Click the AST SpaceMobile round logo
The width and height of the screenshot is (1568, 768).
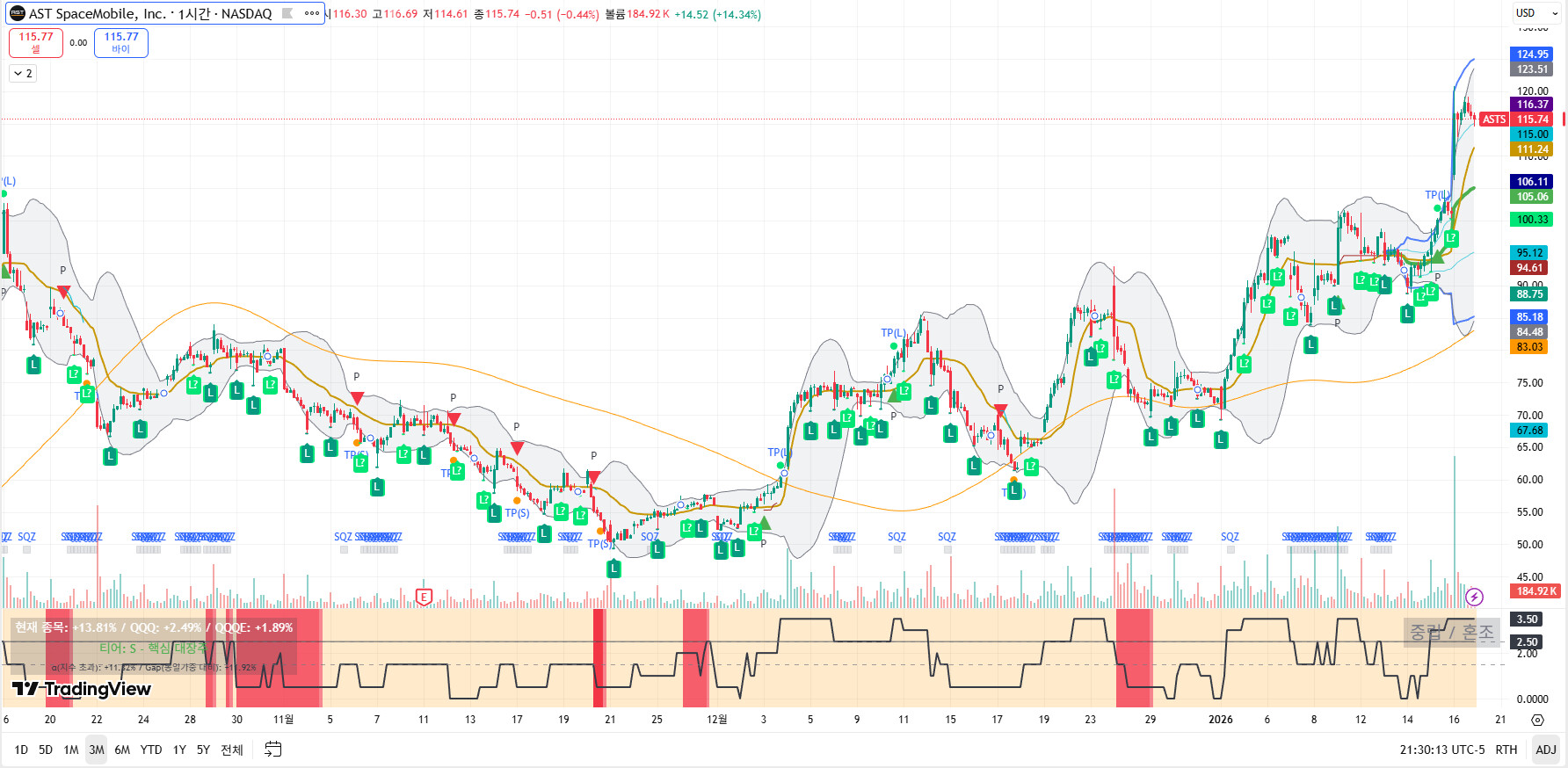pos(17,14)
